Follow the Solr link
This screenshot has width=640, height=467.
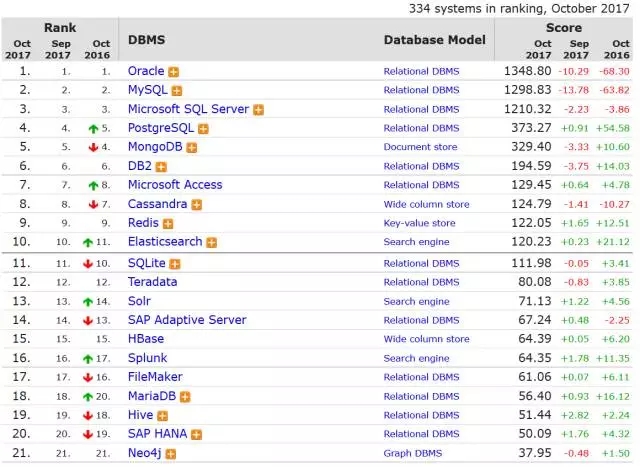(x=139, y=301)
